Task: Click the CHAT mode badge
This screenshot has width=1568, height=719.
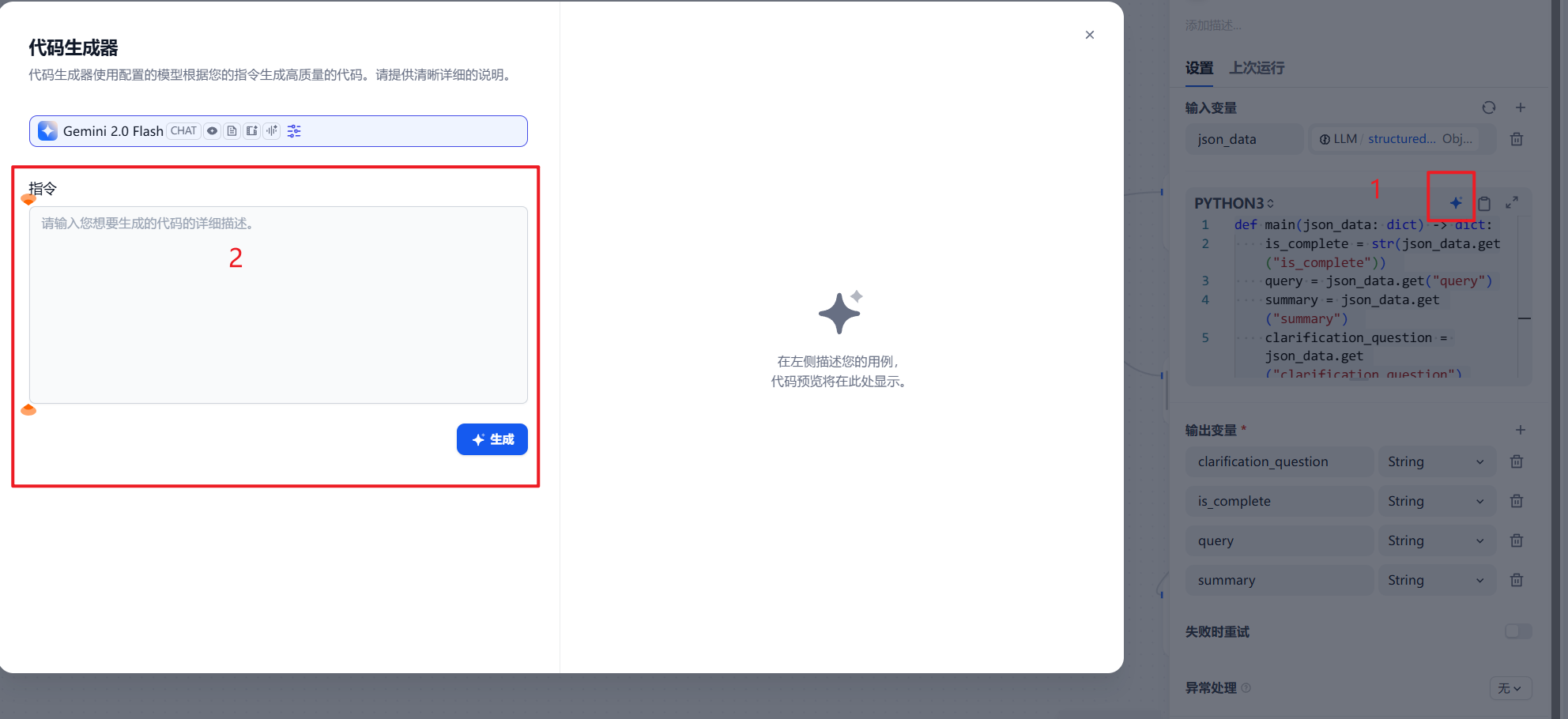Action: pyautogui.click(x=183, y=131)
